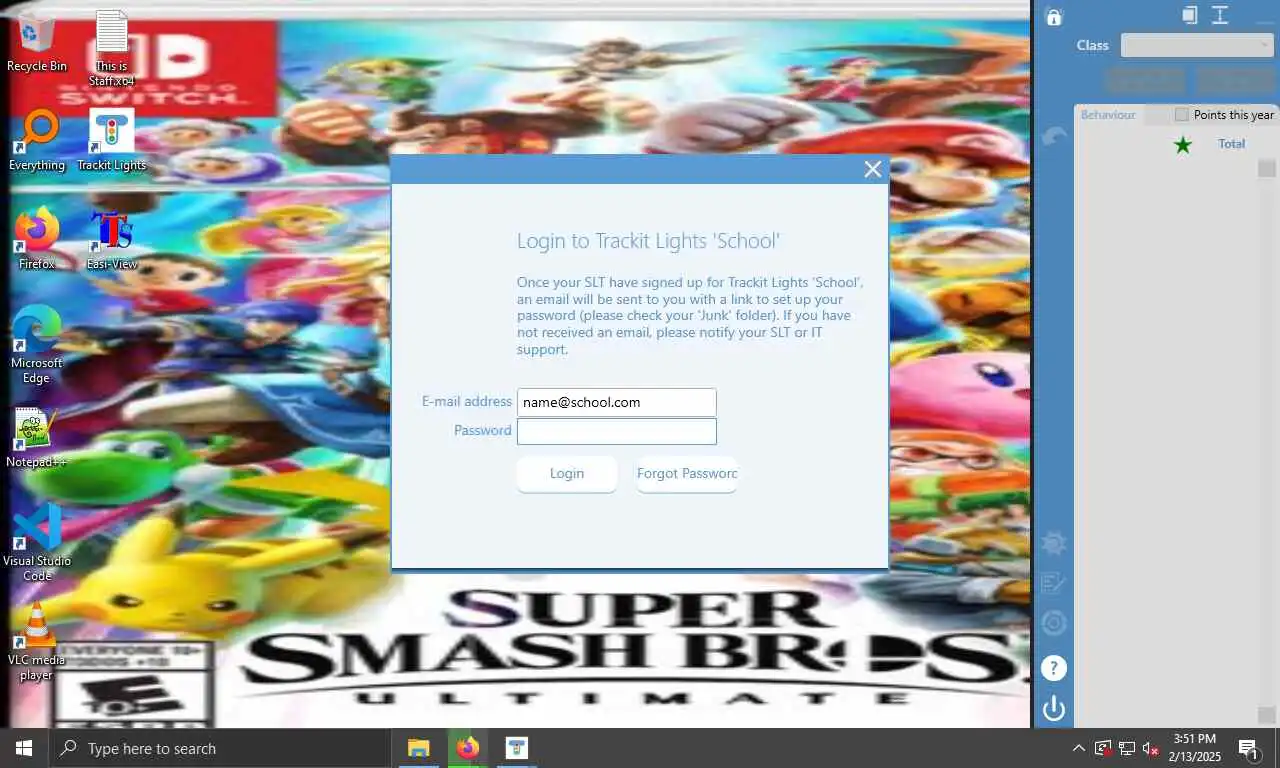Image resolution: width=1280 pixels, height=768 pixels.
Task: Open File Explorer from the taskbar
Action: click(x=418, y=748)
